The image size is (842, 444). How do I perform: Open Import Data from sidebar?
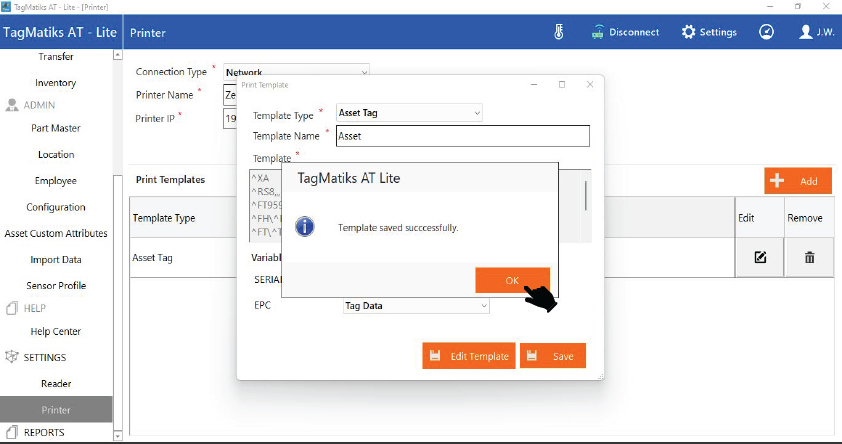(56, 260)
